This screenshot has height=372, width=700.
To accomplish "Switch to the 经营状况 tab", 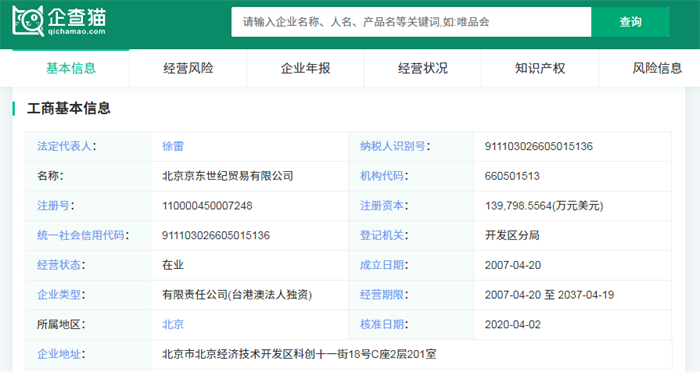I will click(423, 68).
